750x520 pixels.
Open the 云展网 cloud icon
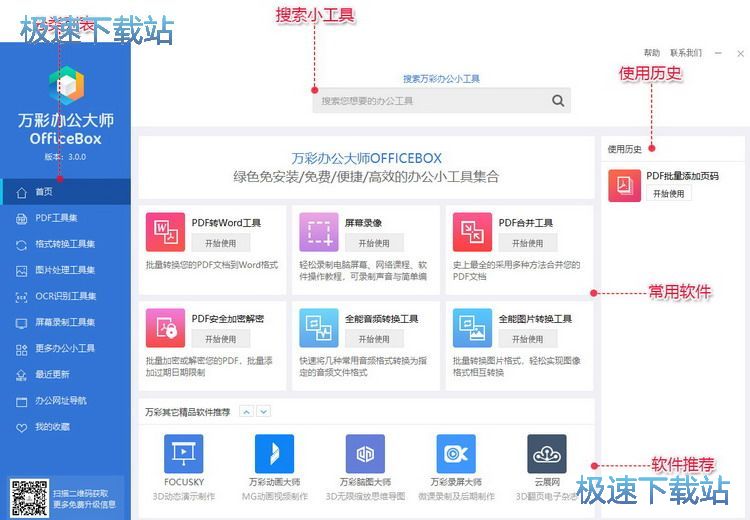547,454
